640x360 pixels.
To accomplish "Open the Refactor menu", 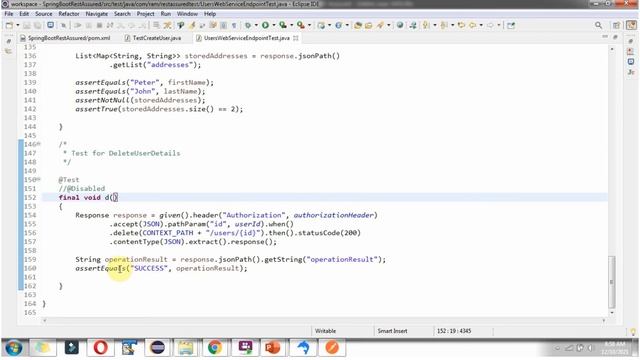I will tap(69, 14).
